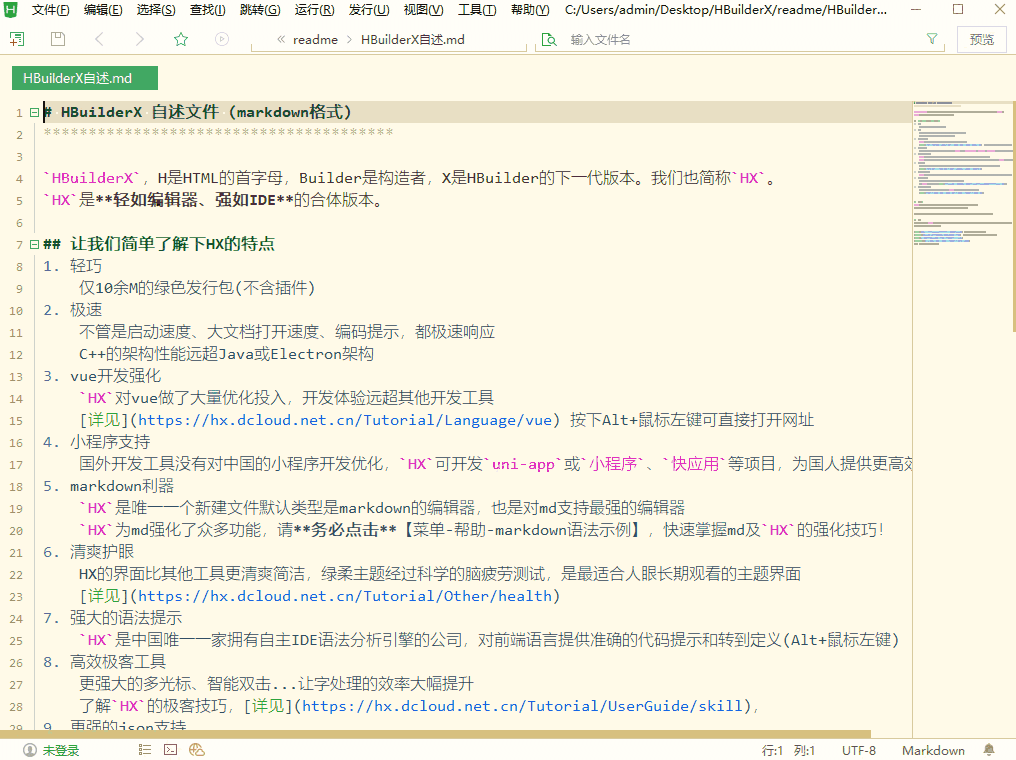The width and height of the screenshot is (1016, 760).
Task: Save the document using the save icon
Action: point(57,39)
